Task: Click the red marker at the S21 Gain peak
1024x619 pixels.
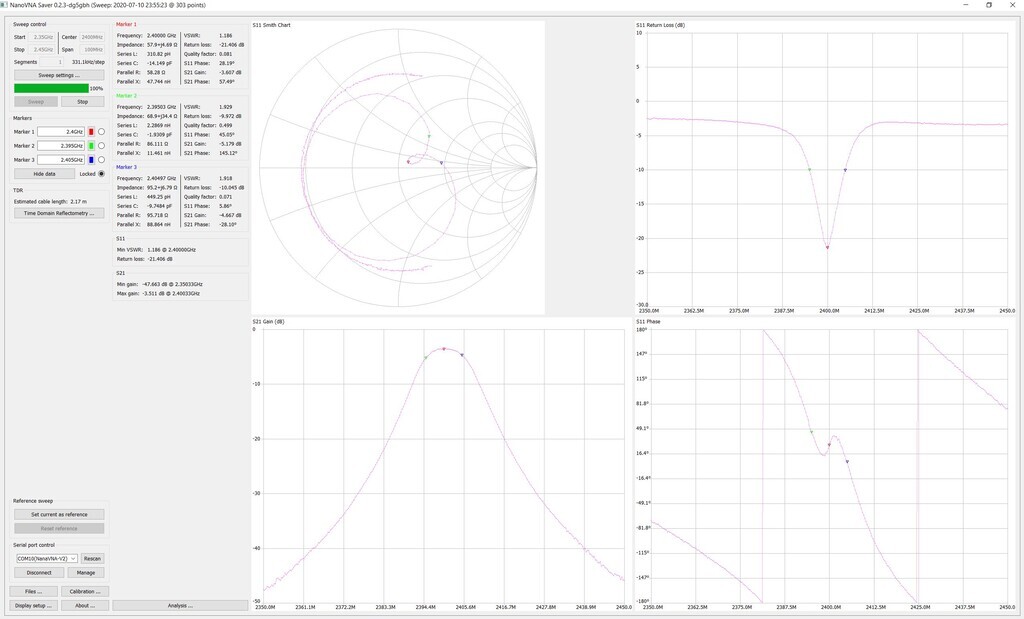Action: tap(444, 349)
